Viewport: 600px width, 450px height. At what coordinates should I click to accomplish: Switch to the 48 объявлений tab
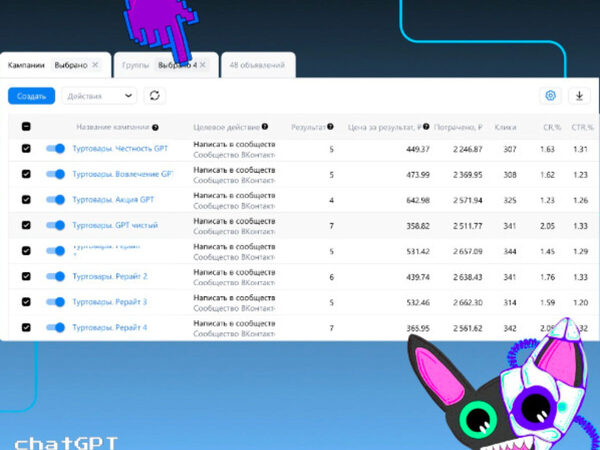click(258, 66)
